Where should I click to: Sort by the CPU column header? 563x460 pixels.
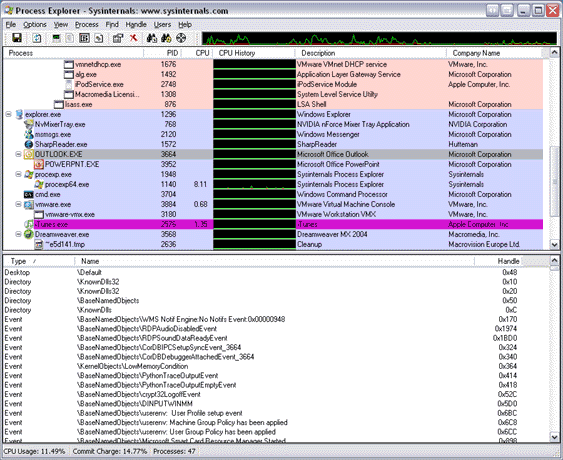coord(197,53)
